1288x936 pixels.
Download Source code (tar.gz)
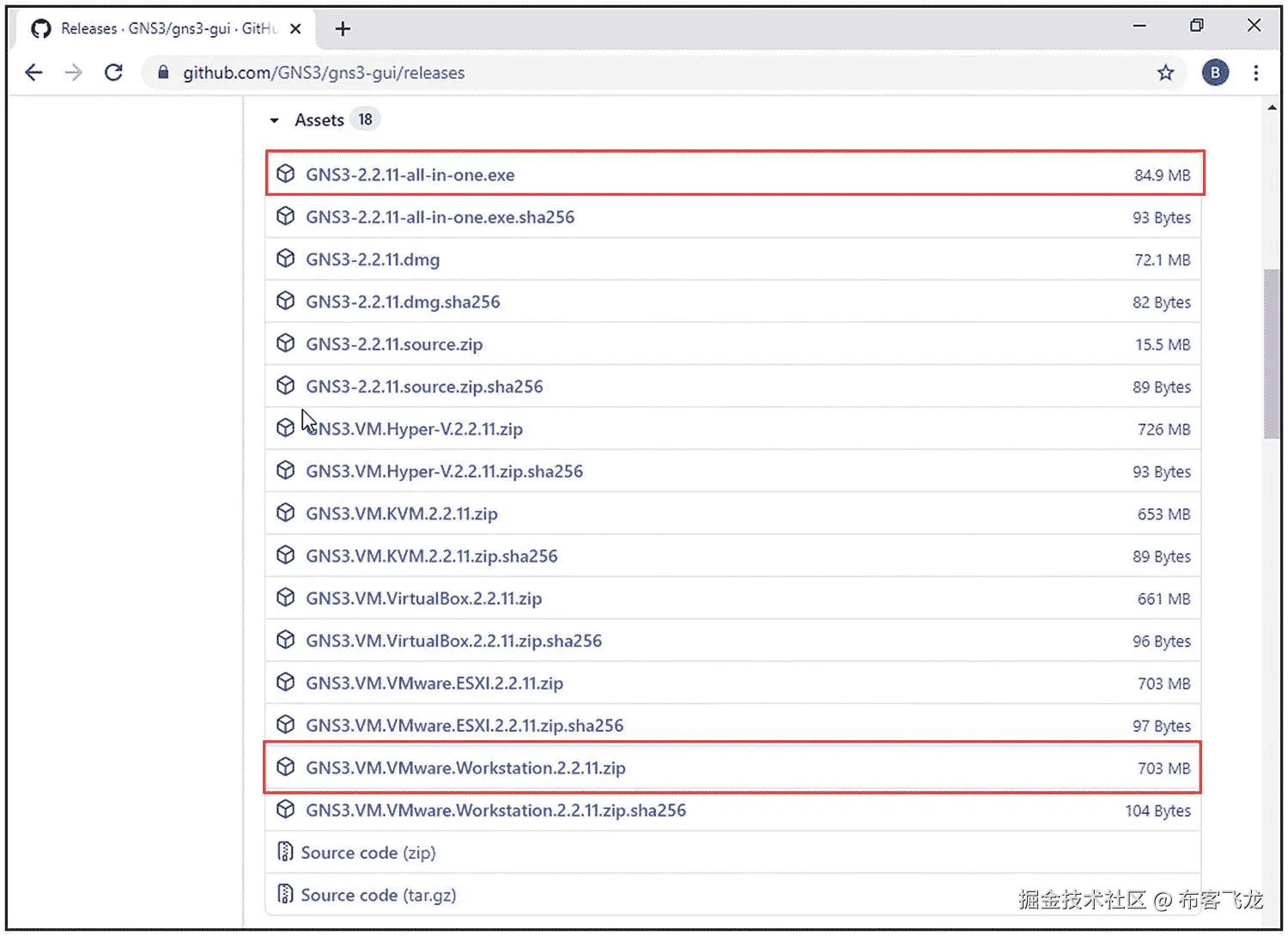[379, 895]
